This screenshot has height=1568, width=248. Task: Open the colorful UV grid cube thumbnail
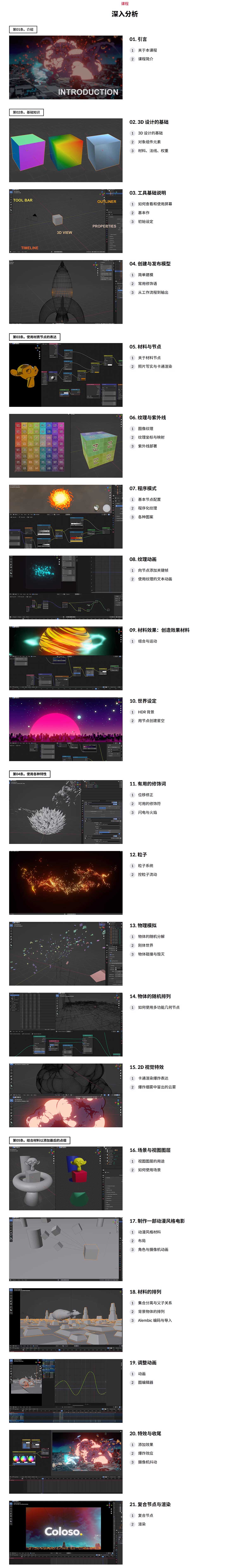66,446
